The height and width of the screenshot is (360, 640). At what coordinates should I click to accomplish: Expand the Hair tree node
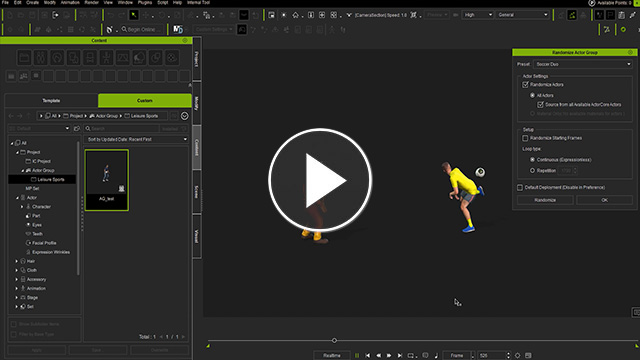[x=16, y=261]
